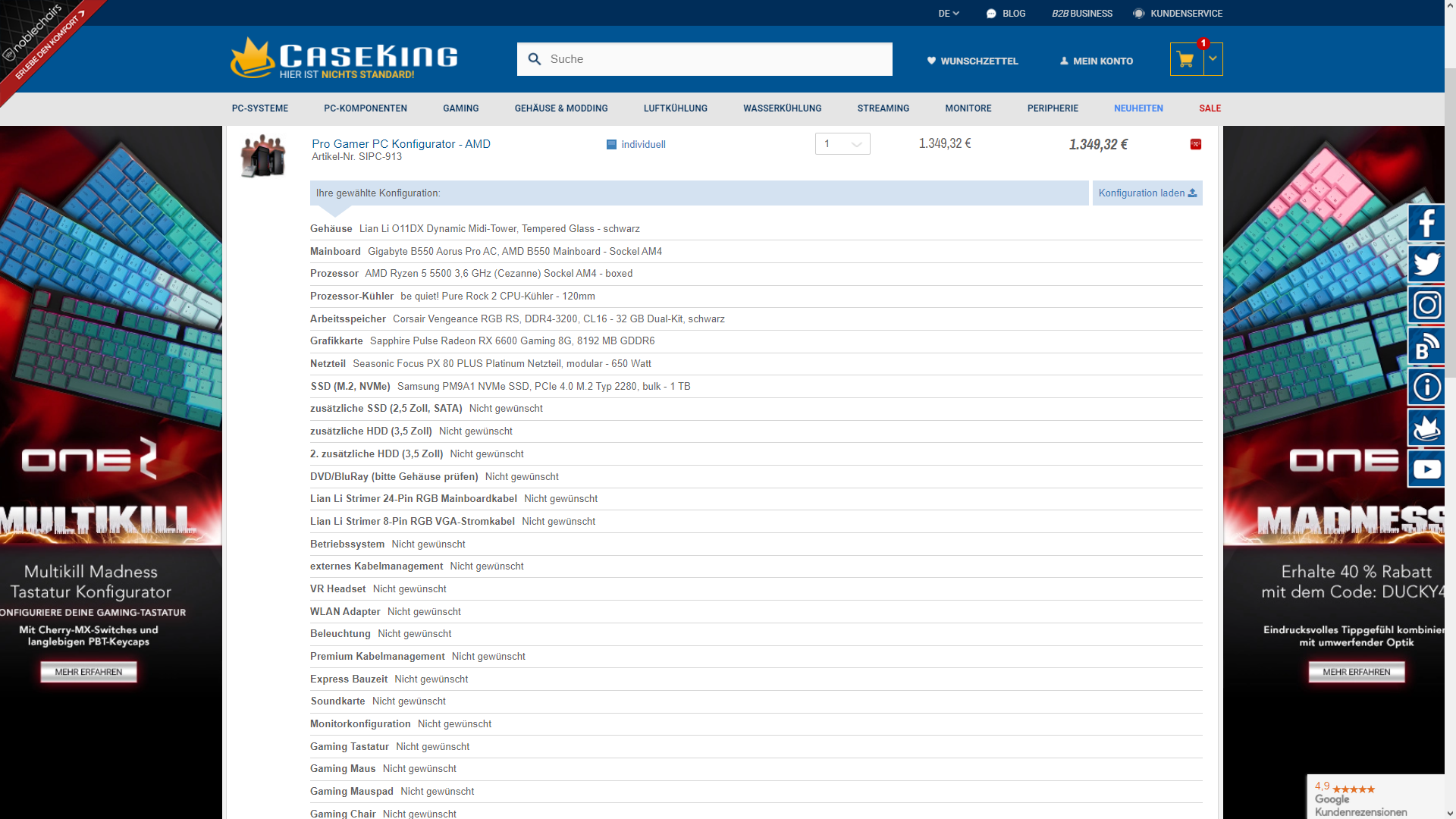Click the Facebook sidebar icon
Screen dimensions: 1456x819
point(1426,223)
